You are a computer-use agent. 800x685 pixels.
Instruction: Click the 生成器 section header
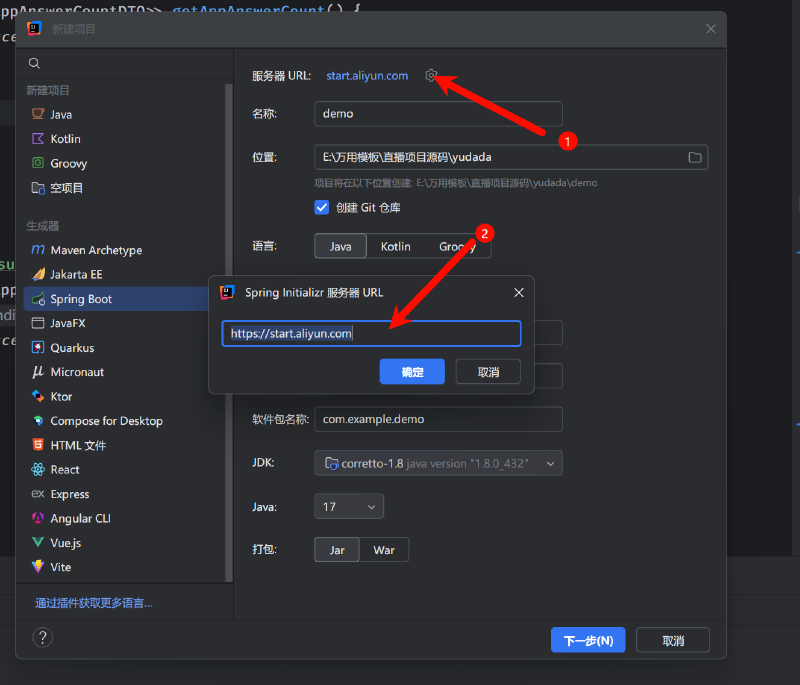43,225
